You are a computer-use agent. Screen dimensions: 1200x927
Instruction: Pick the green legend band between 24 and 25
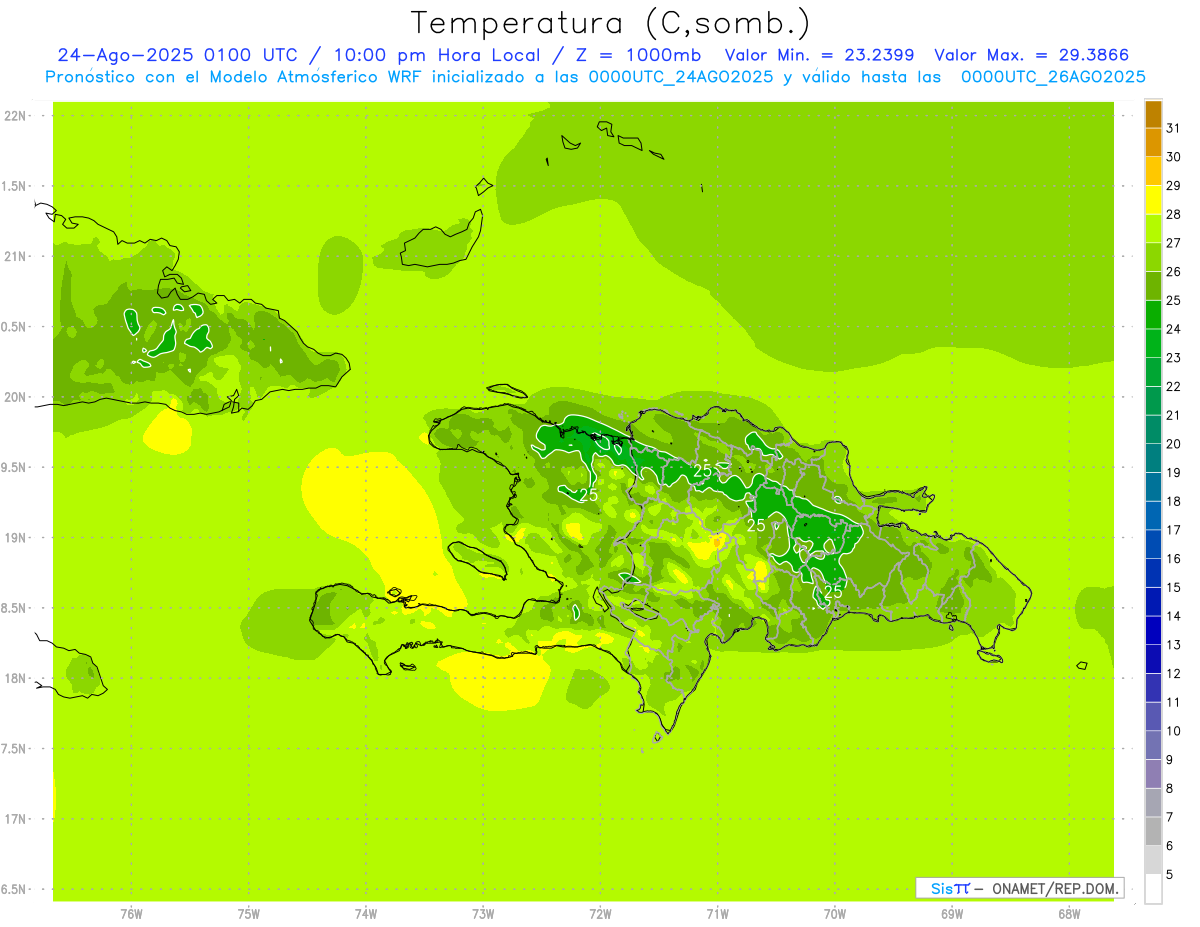point(1153,314)
